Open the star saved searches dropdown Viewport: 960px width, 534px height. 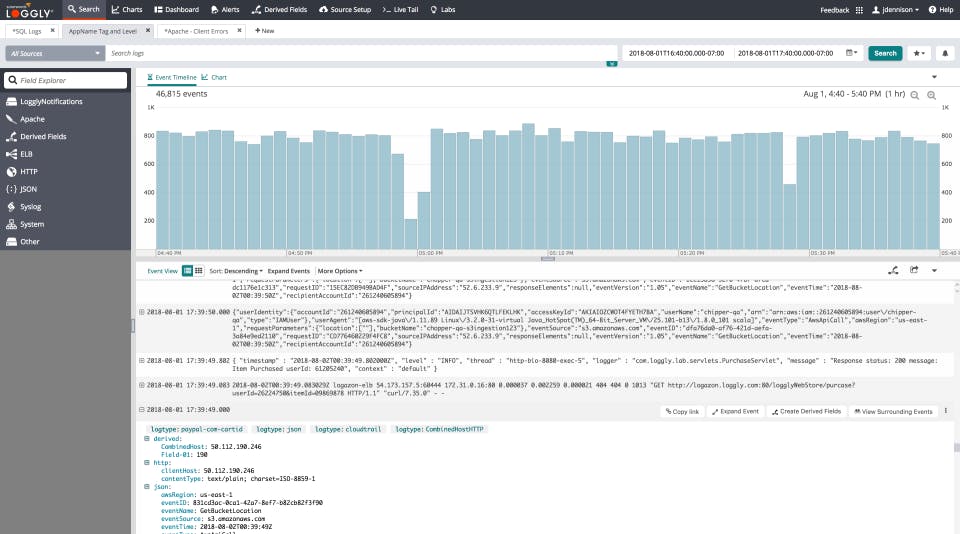point(918,53)
